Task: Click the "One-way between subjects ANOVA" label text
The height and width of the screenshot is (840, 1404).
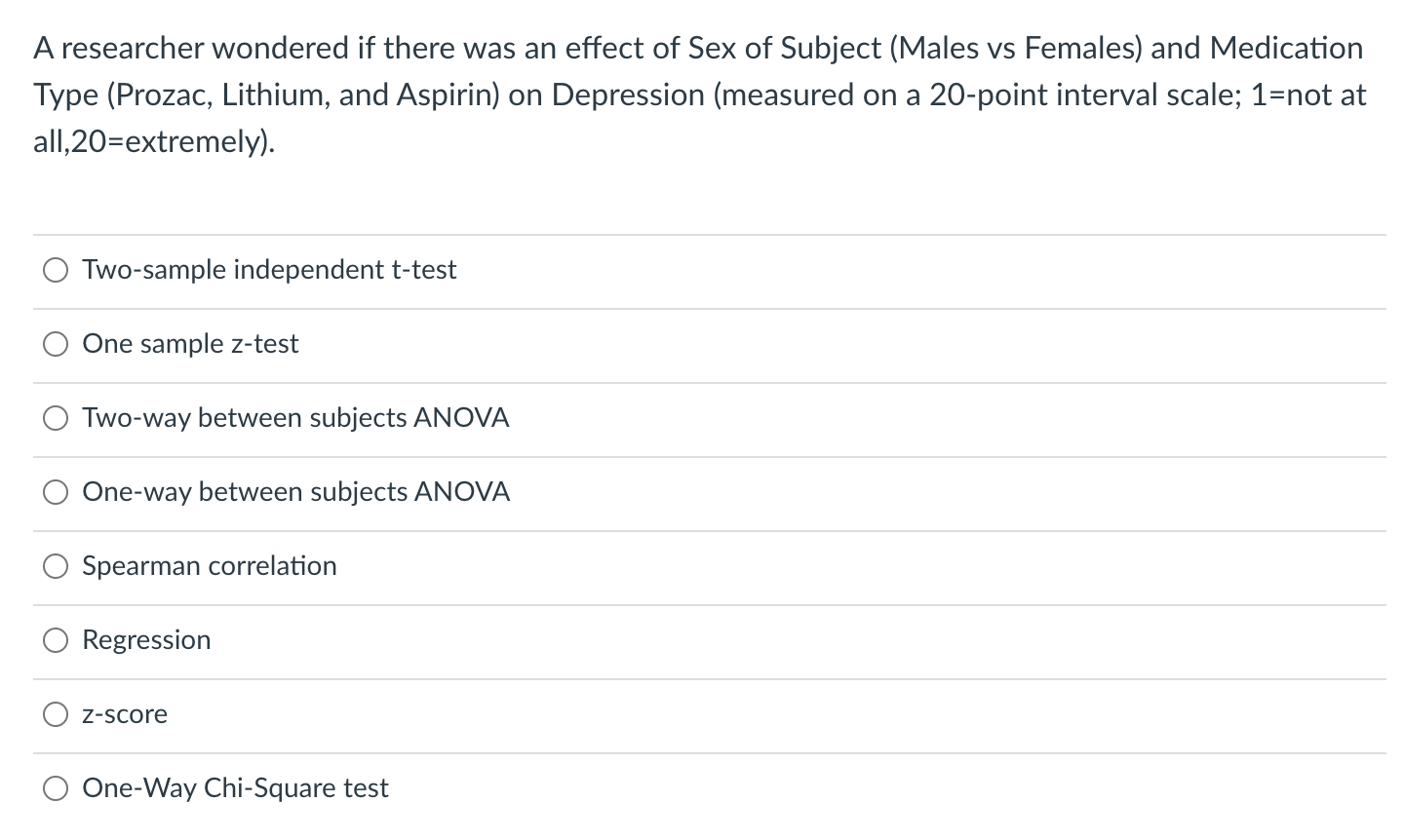Action: click(x=295, y=492)
